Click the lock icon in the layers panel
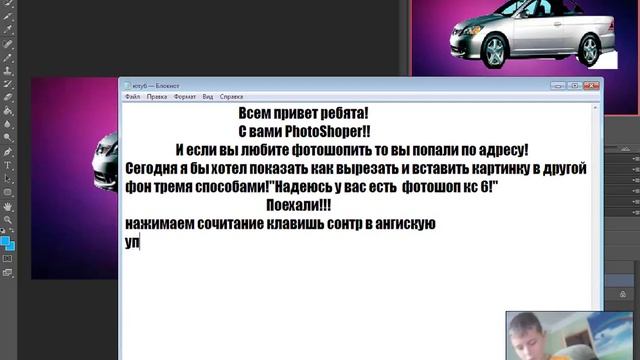Viewport: 640px width, 360px height. [623, 294]
